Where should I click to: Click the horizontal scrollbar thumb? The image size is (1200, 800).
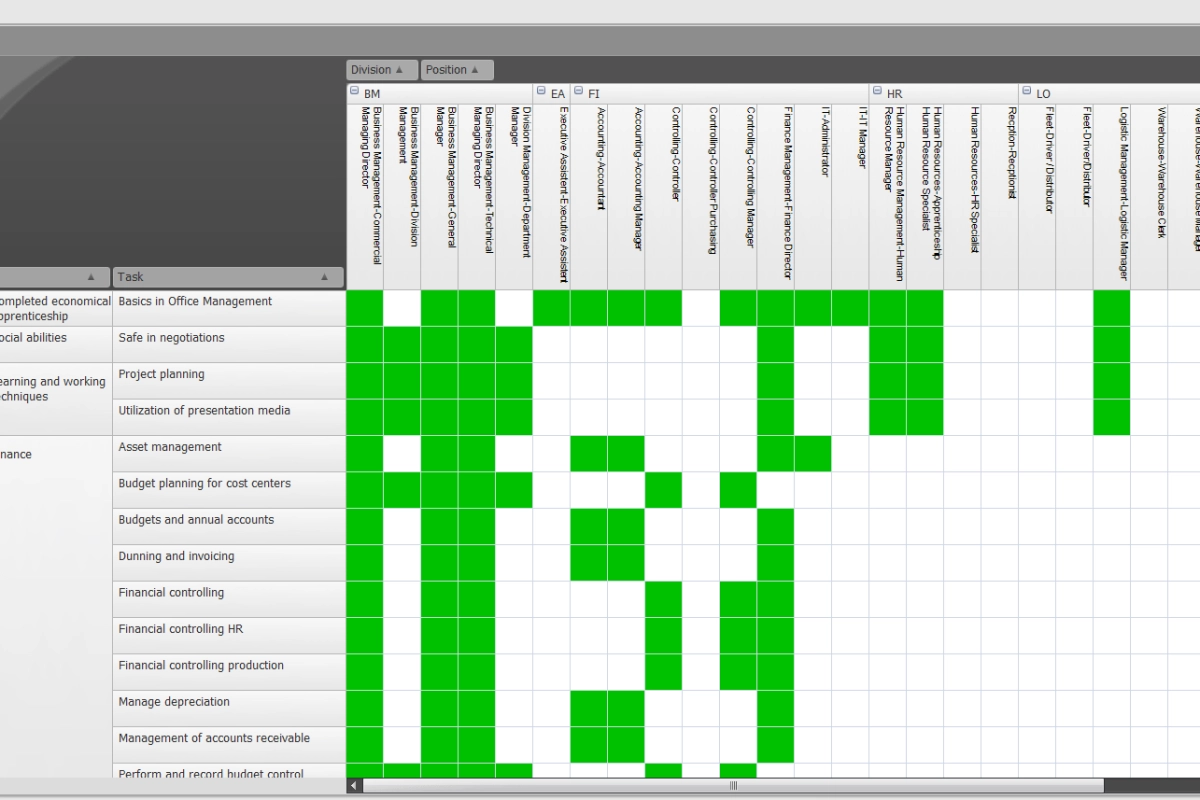point(733,786)
